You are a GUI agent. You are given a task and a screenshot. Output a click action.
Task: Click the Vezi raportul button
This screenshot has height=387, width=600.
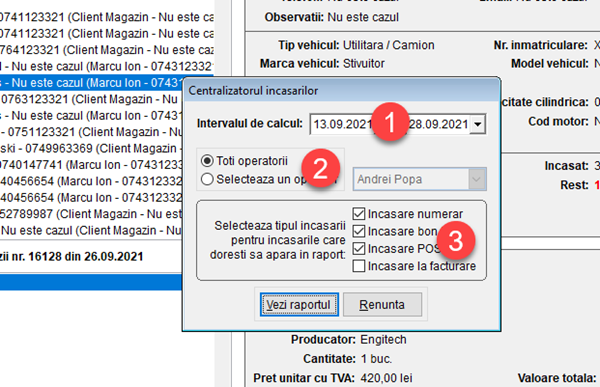[x=299, y=305]
